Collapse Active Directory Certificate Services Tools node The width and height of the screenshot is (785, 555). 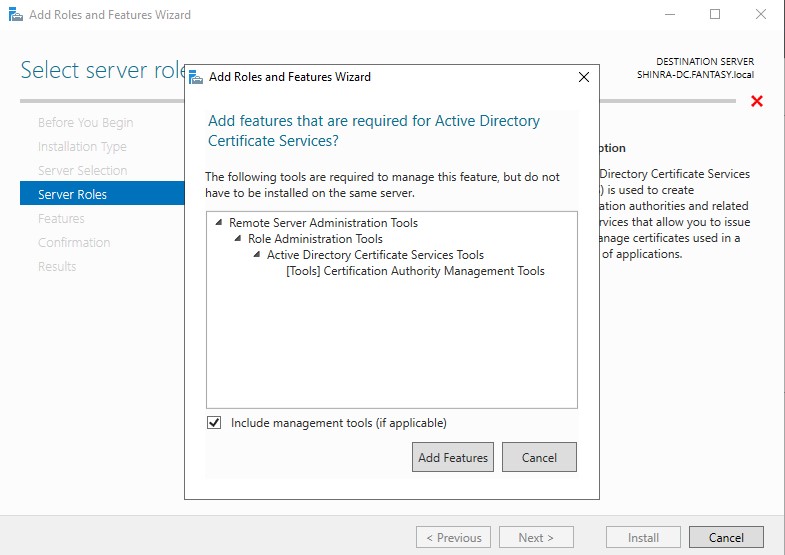coord(257,254)
